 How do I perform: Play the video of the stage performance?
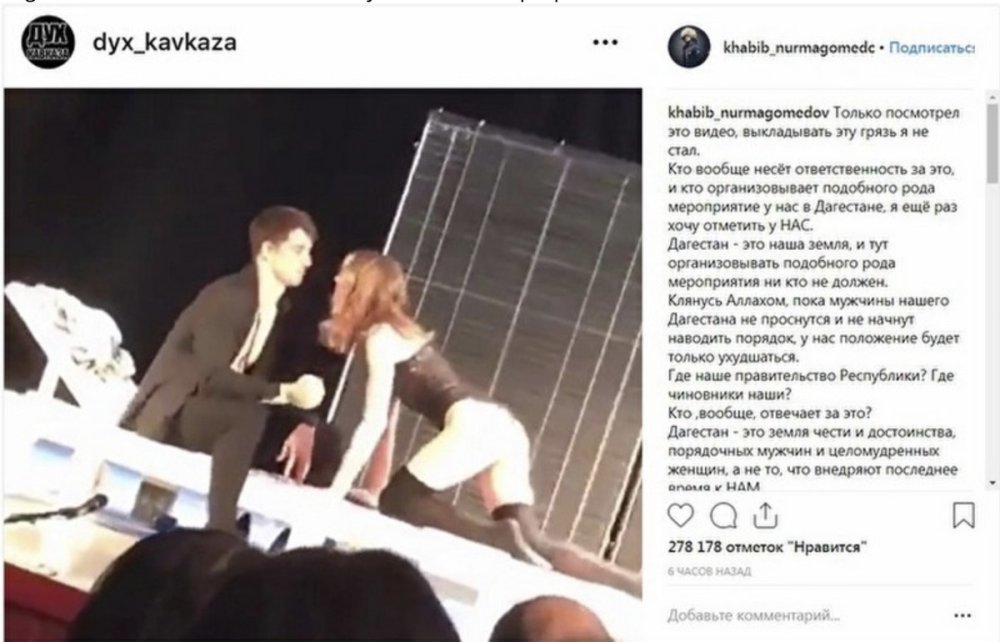click(323, 365)
